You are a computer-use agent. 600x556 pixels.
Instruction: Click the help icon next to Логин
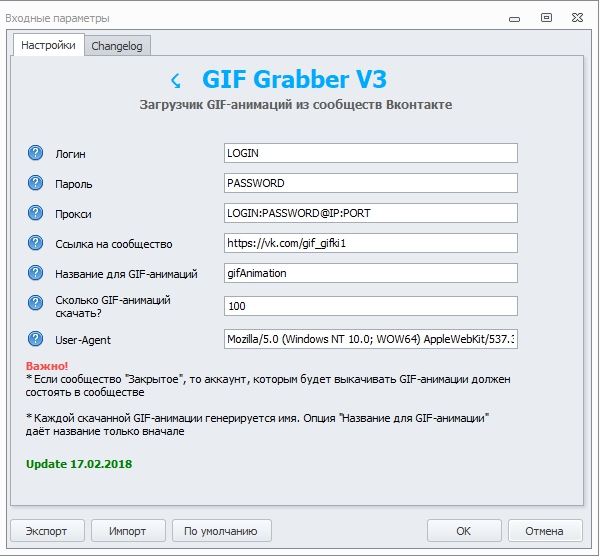click(x=36, y=153)
